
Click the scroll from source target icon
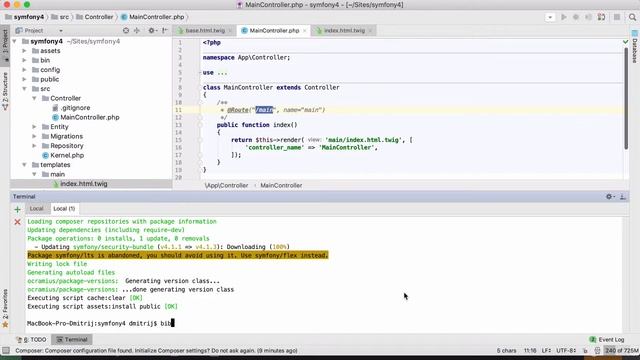click(126, 31)
